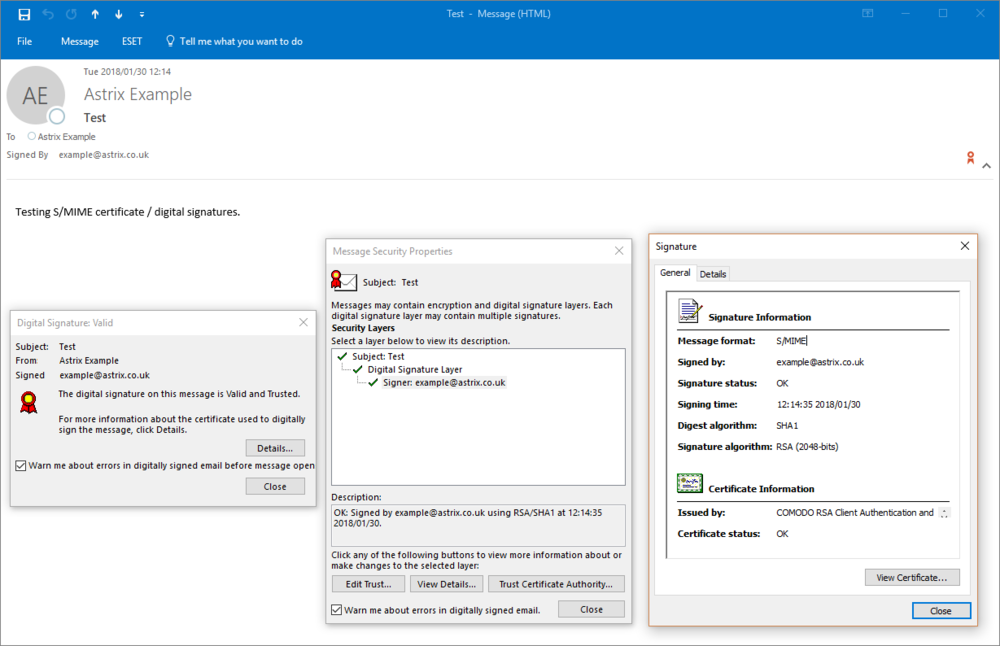The height and width of the screenshot is (646, 1000).
Task: Open the ESET ribbon tab
Action: pyautogui.click(x=132, y=41)
